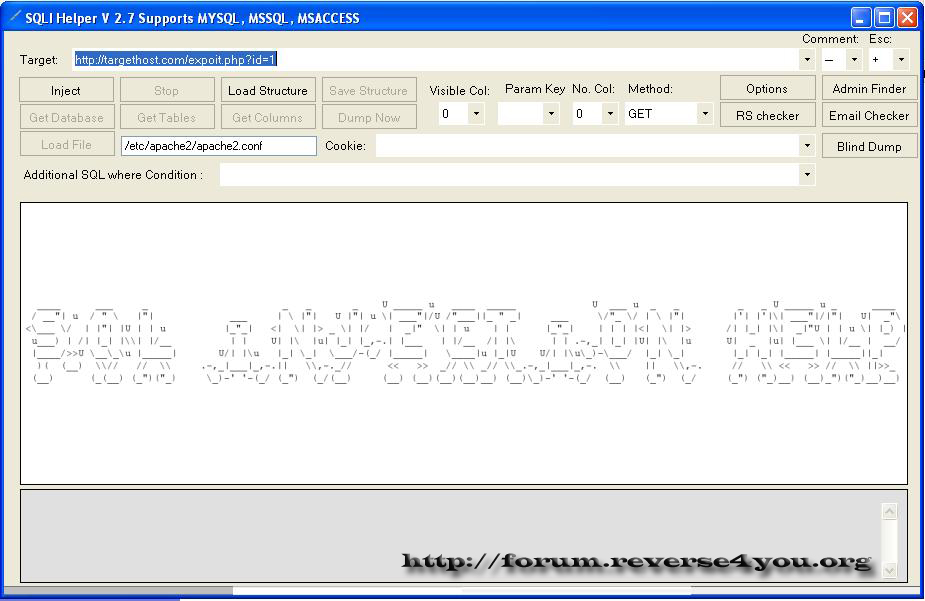
Task: Click Get Columns button
Action: coord(268,117)
